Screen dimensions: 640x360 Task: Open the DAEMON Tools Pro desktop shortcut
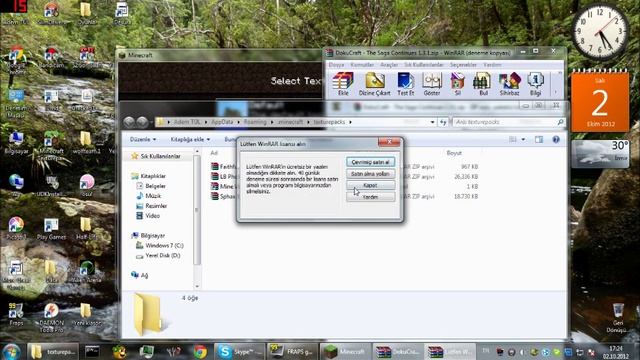coord(51,318)
